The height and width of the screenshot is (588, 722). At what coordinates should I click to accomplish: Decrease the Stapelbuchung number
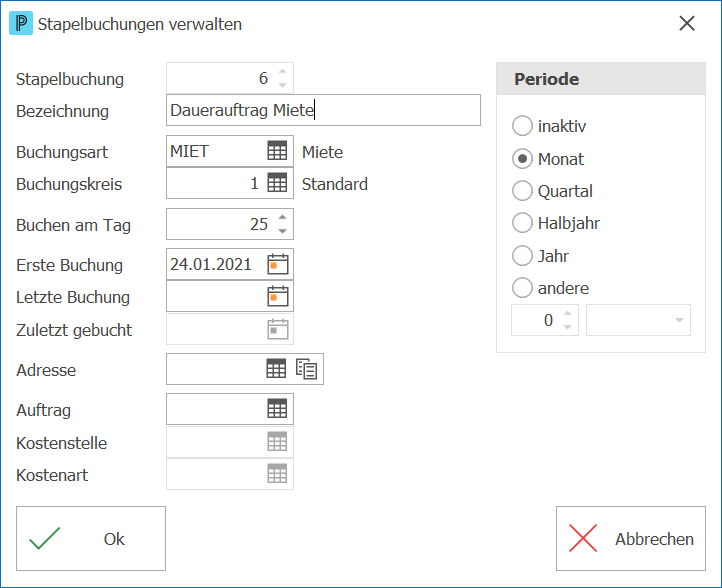coord(283,85)
